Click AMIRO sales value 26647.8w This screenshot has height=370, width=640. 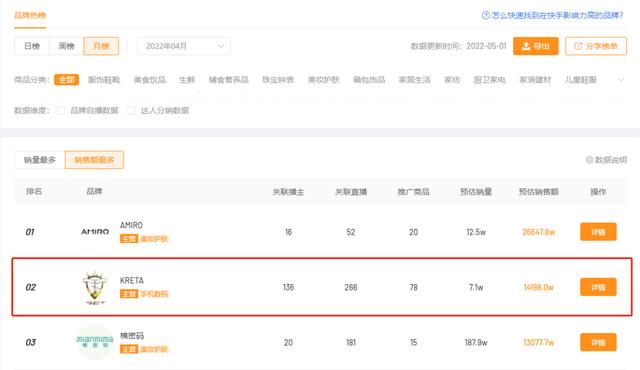click(x=539, y=232)
